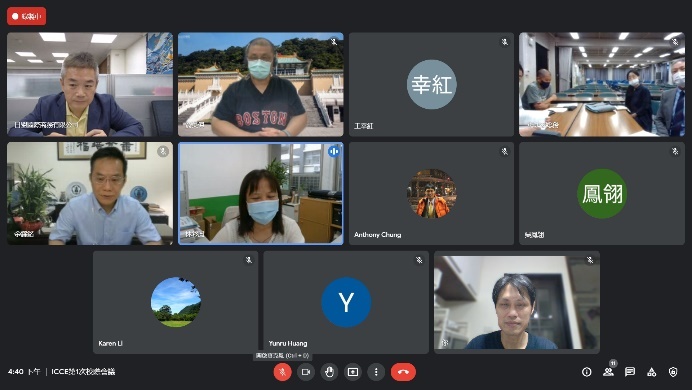
Task: Click speaking indicator on masked woman's tile
Action: (x=334, y=152)
